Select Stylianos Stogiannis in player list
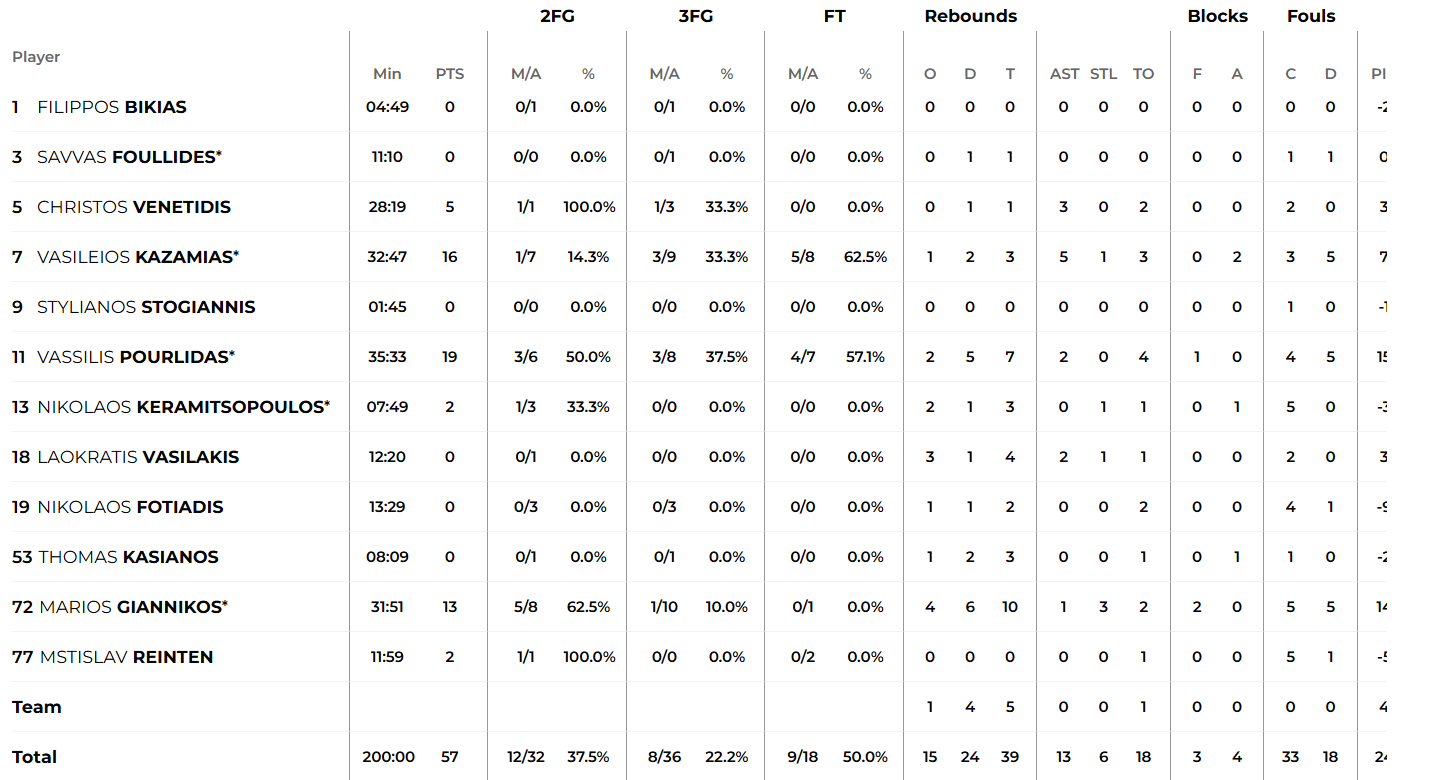This screenshot has height=780, width=1429. coord(146,307)
